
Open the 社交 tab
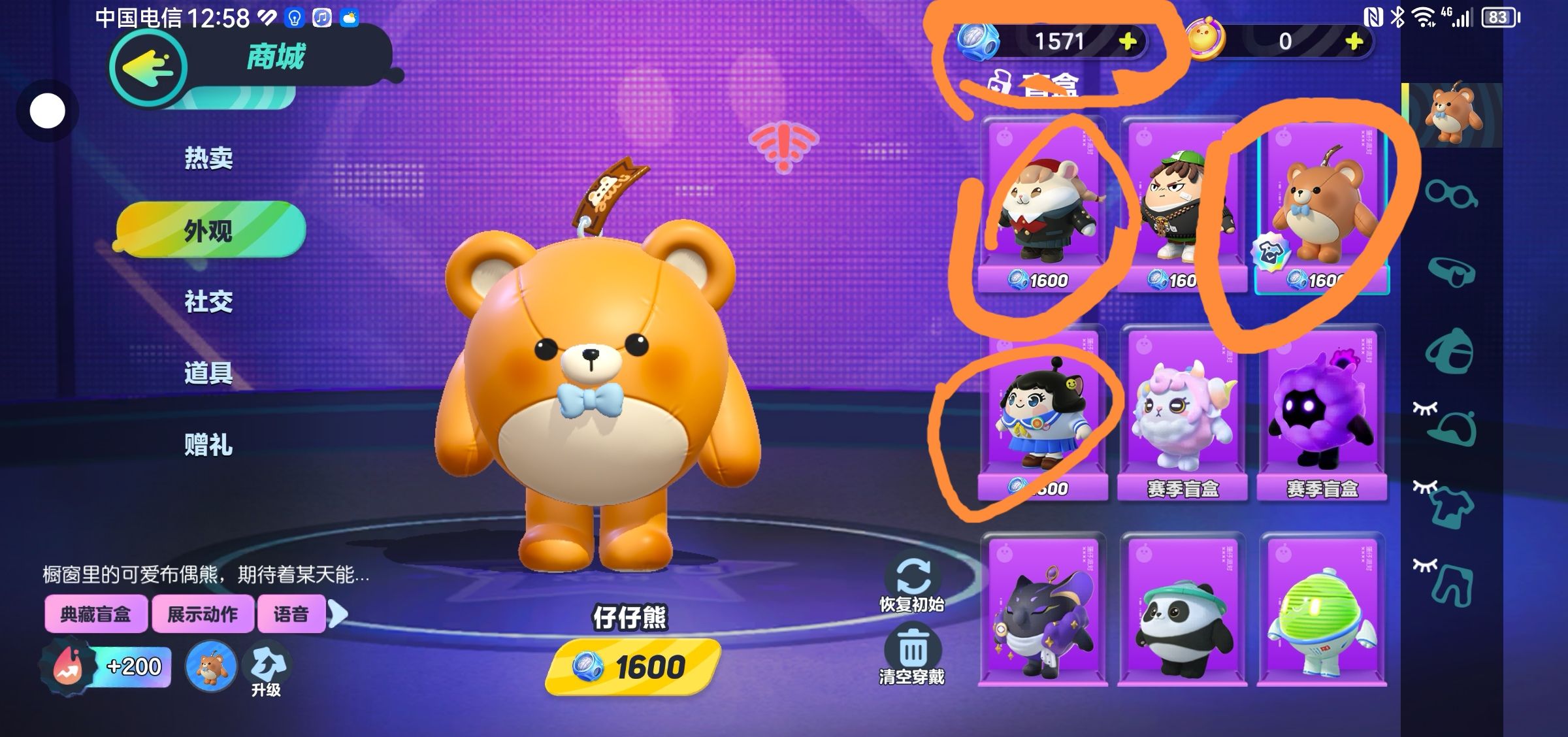click(208, 301)
